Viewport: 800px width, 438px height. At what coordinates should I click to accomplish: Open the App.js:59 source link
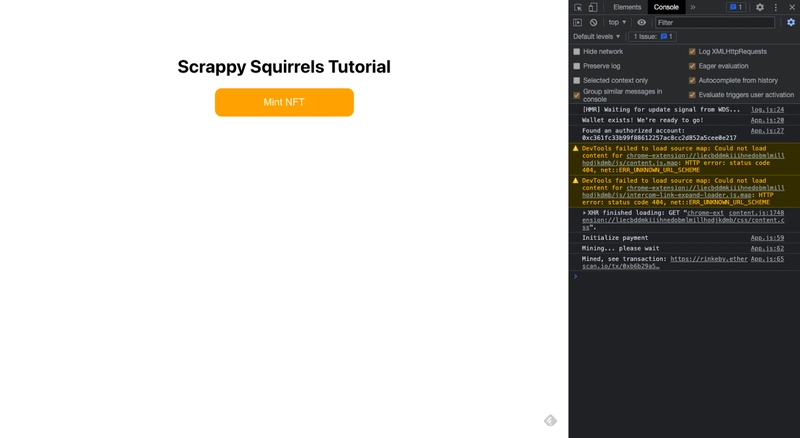click(767, 238)
